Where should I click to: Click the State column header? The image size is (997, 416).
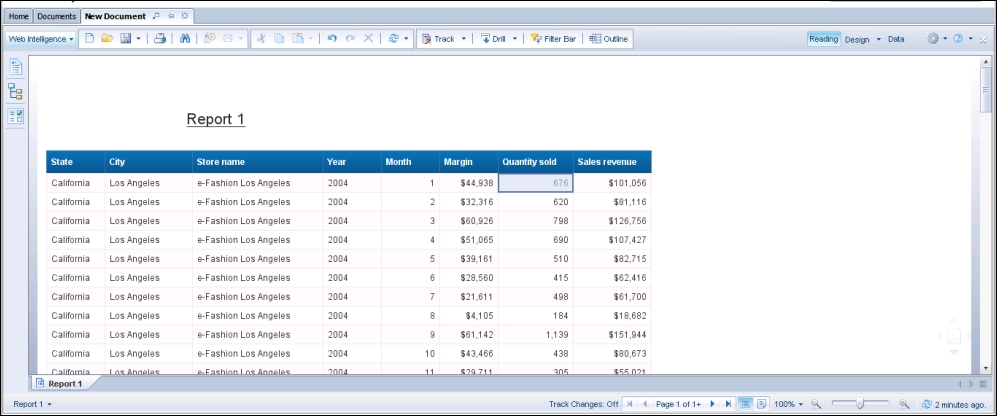76,162
